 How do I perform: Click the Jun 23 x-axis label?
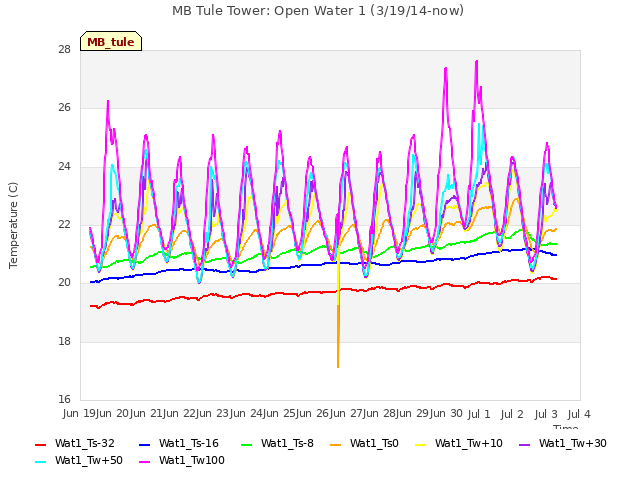(212, 414)
